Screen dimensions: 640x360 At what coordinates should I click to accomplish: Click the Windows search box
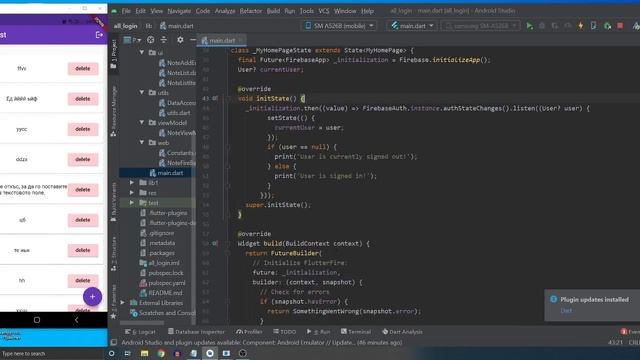click(52, 353)
